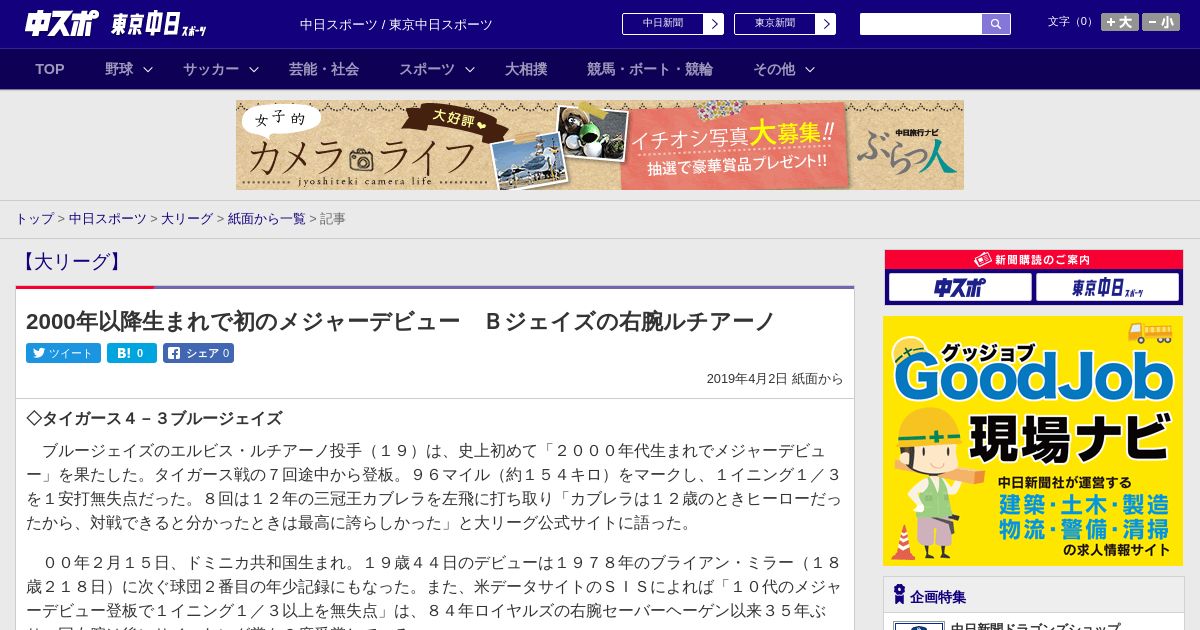Click the 紙面から一覧 breadcrumb link

[x=266, y=218]
